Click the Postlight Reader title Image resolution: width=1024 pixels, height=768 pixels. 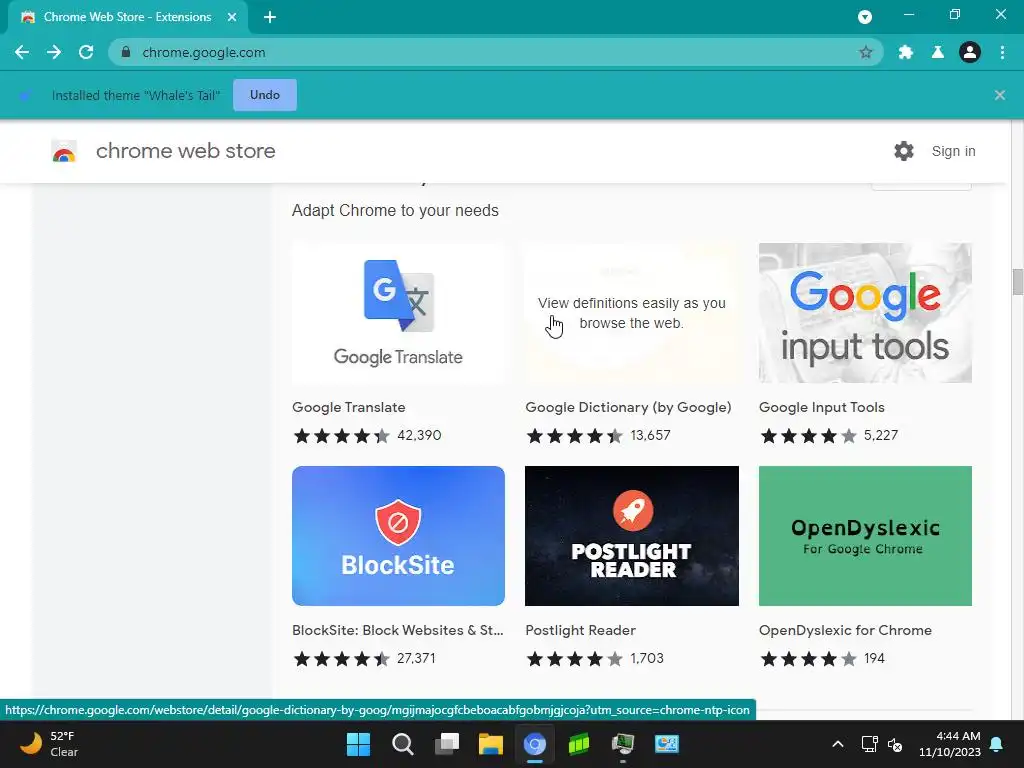(x=580, y=630)
